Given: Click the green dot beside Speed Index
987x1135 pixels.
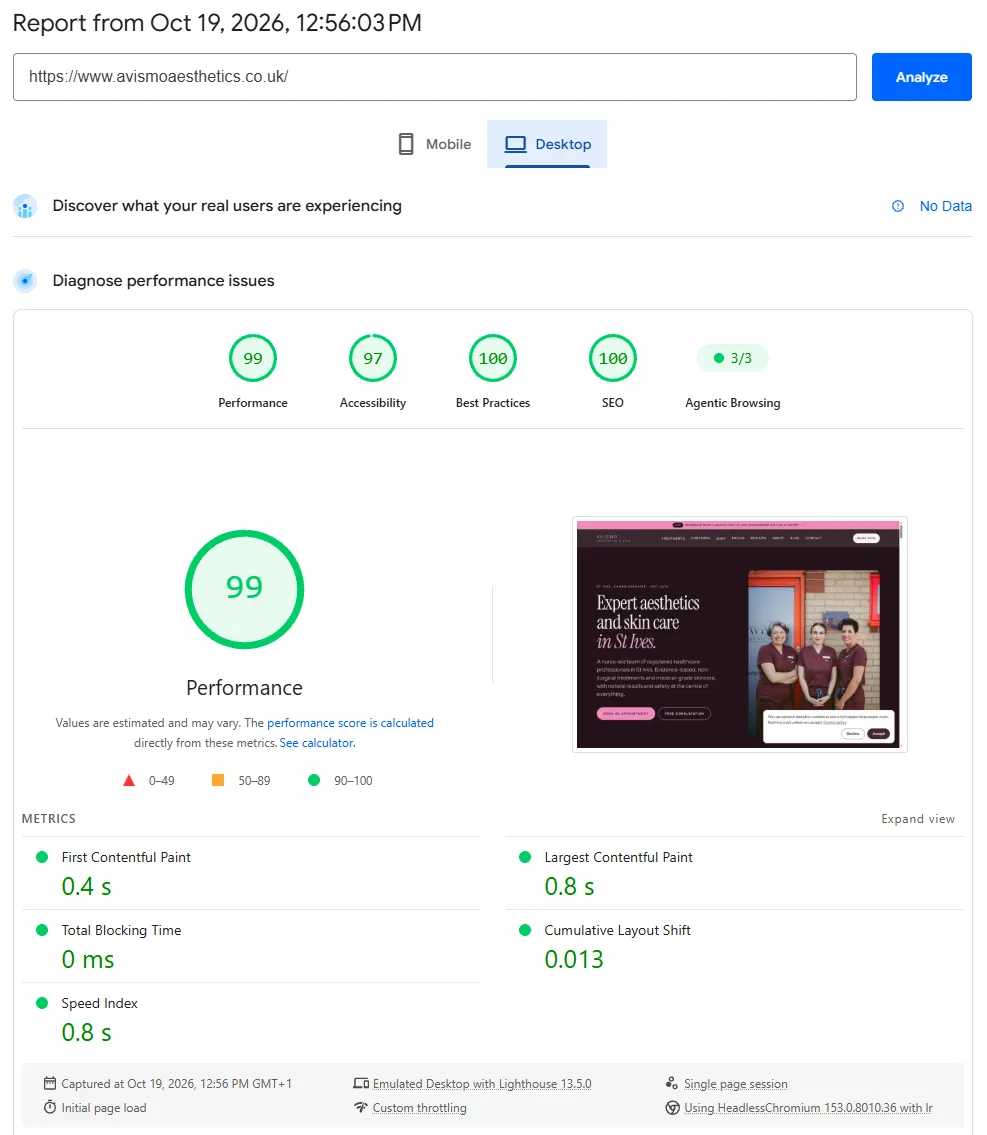Looking at the screenshot, I should (42, 1003).
